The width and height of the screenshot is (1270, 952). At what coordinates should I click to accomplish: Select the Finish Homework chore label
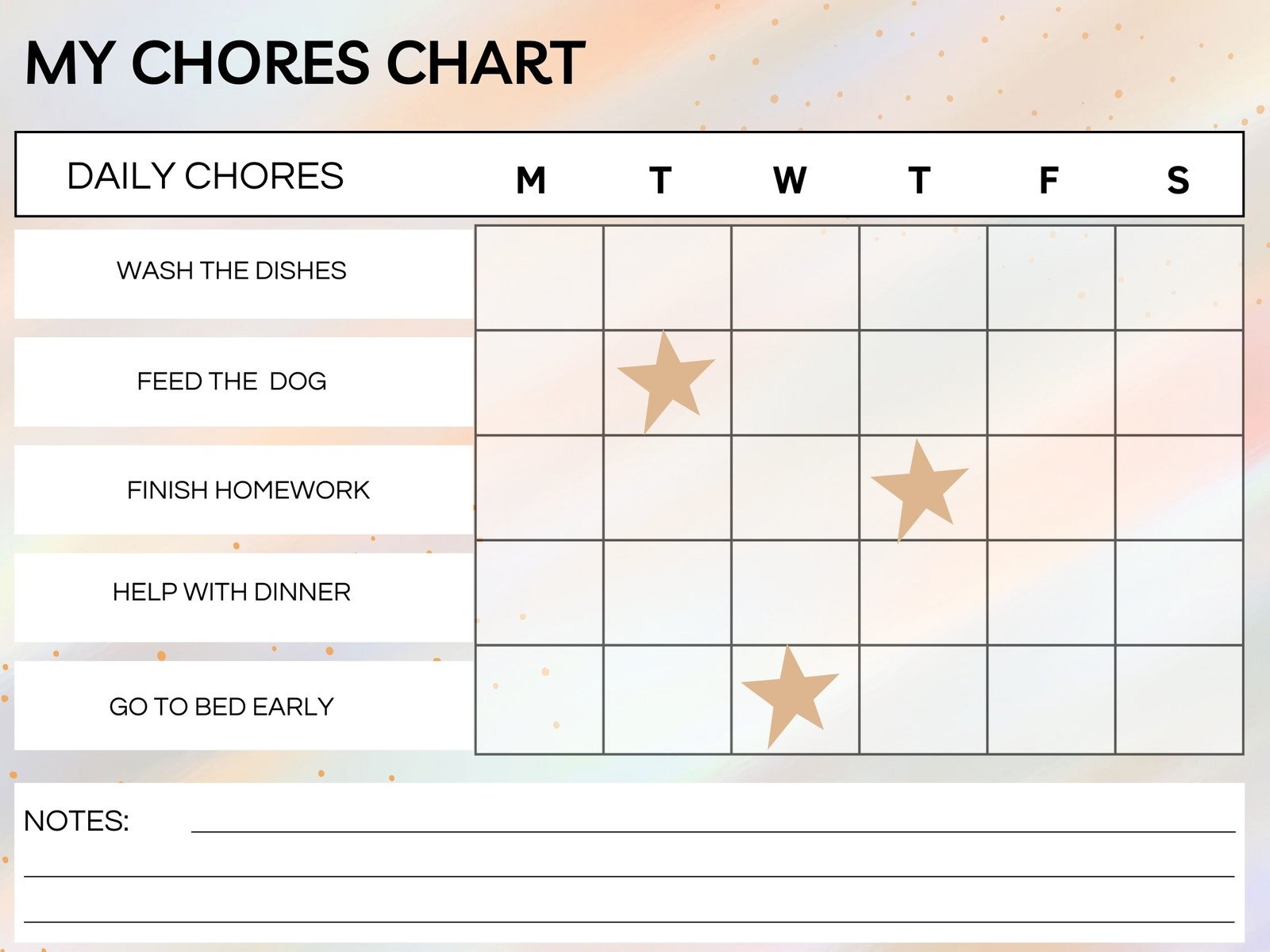point(248,490)
